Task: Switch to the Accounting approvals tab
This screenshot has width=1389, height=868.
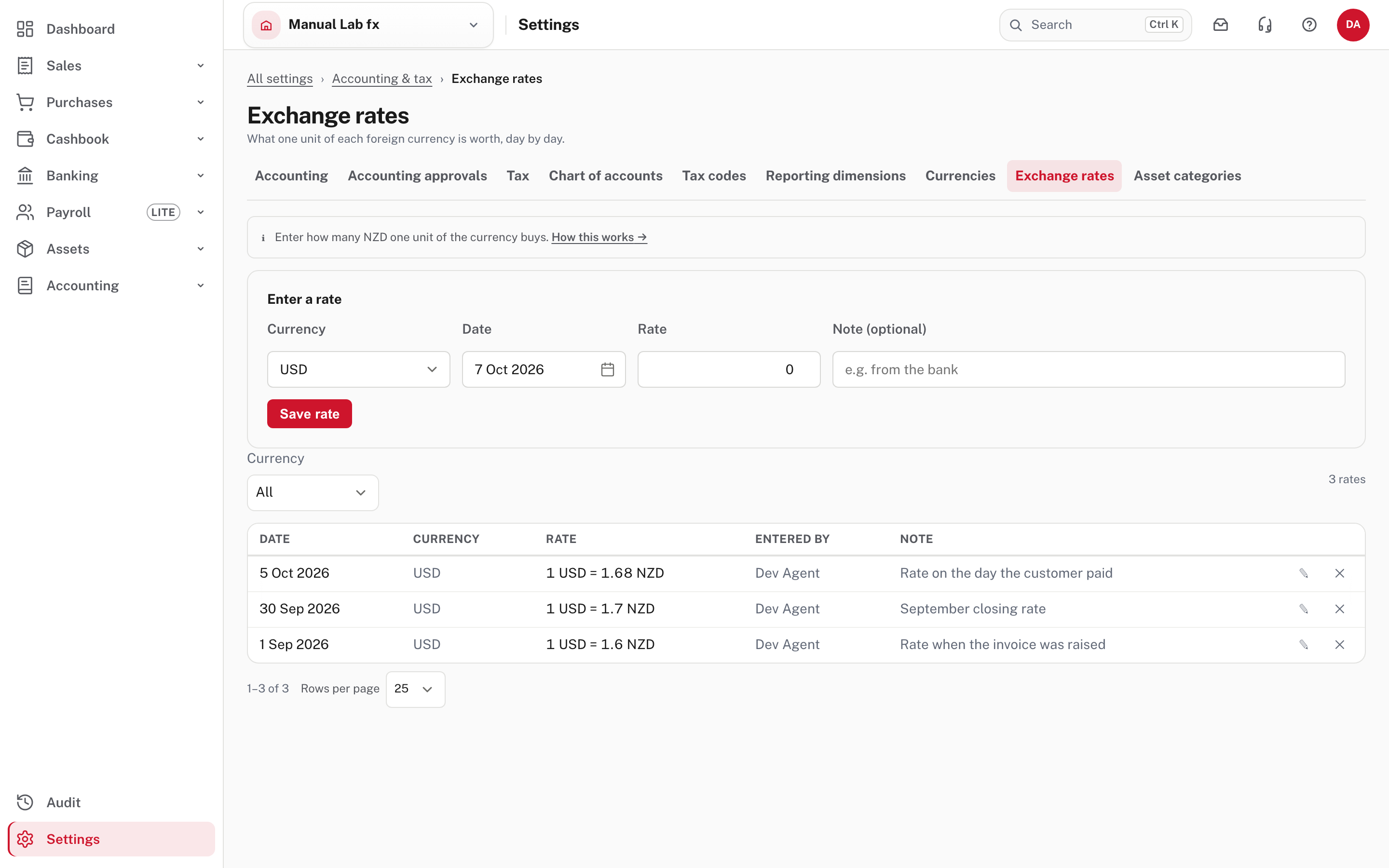Action: pyautogui.click(x=417, y=176)
